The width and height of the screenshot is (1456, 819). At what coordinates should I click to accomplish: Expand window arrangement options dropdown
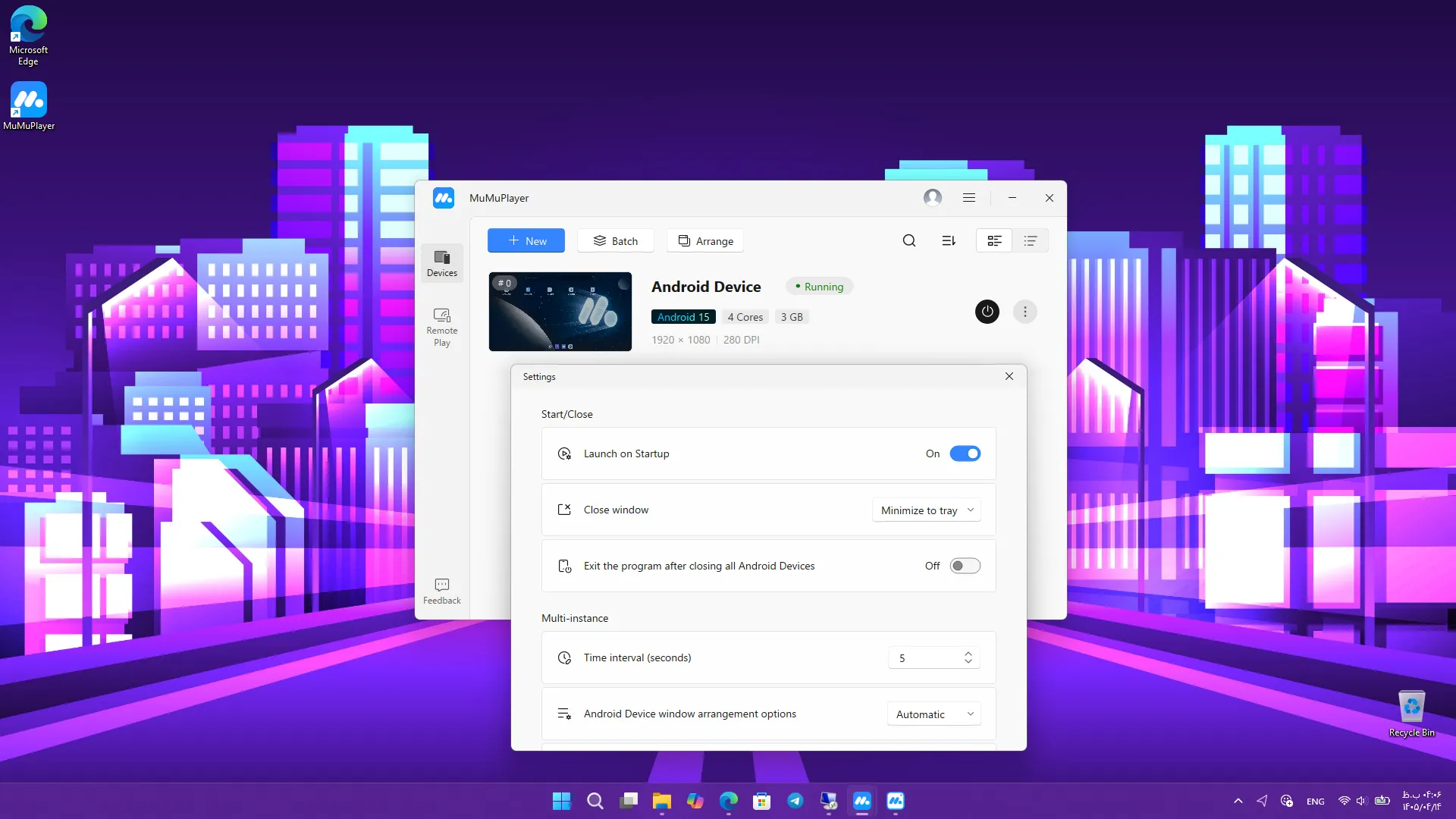(x=934, y=714)
